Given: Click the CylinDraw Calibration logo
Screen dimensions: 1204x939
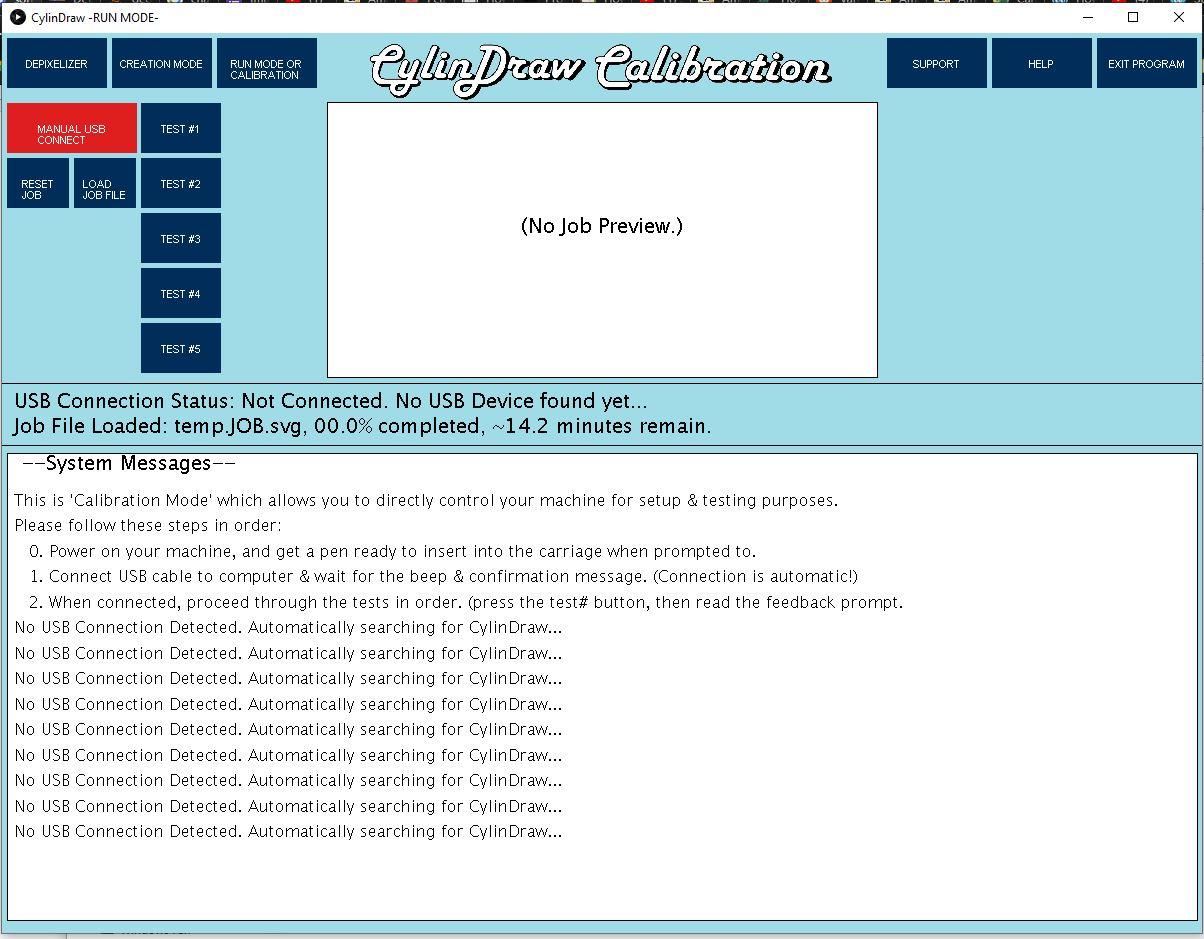Looking at the screenshot, I should pyautogui.click(x=601, y=65).
